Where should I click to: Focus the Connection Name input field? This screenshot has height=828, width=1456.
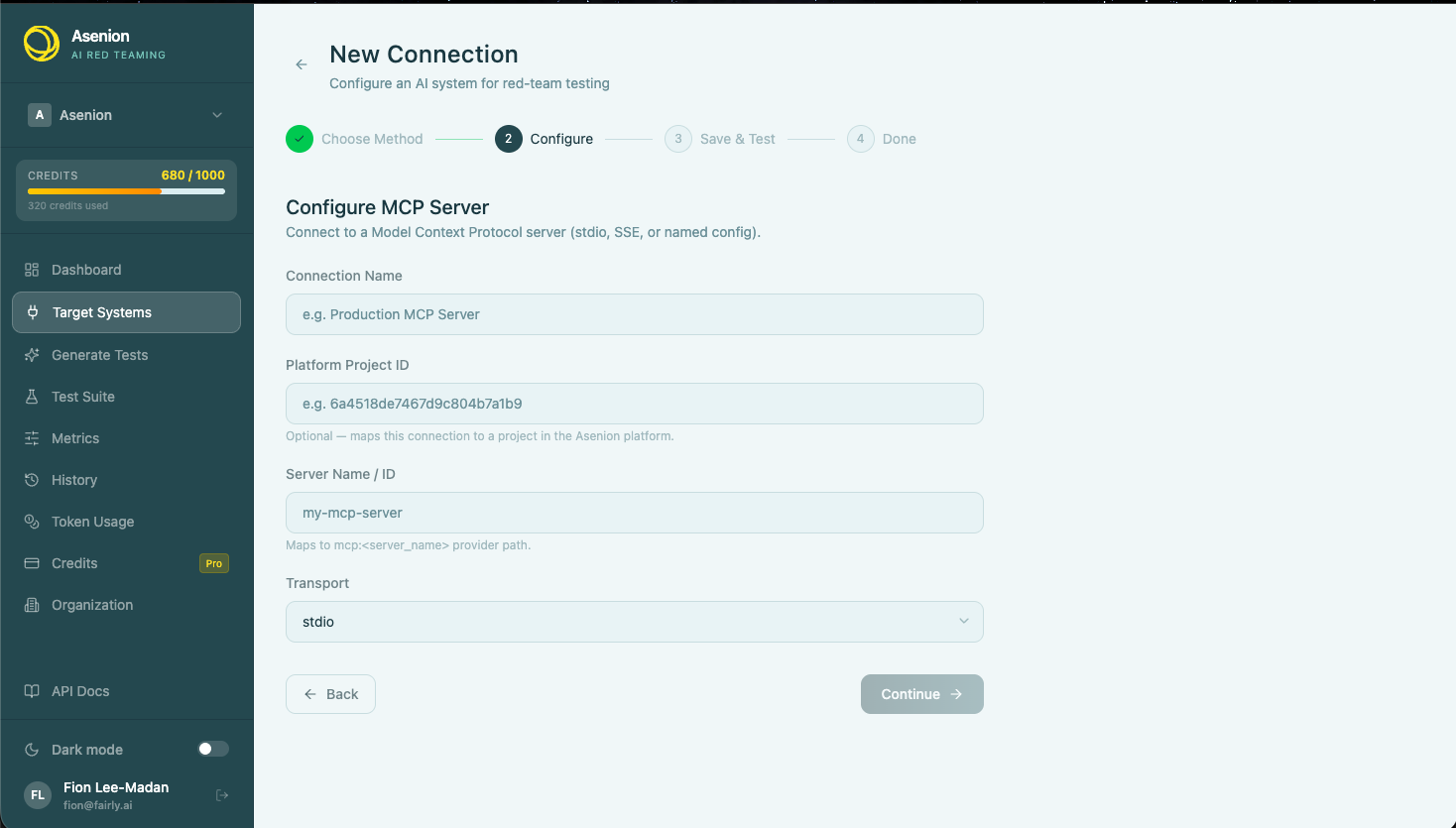point(635,314)
